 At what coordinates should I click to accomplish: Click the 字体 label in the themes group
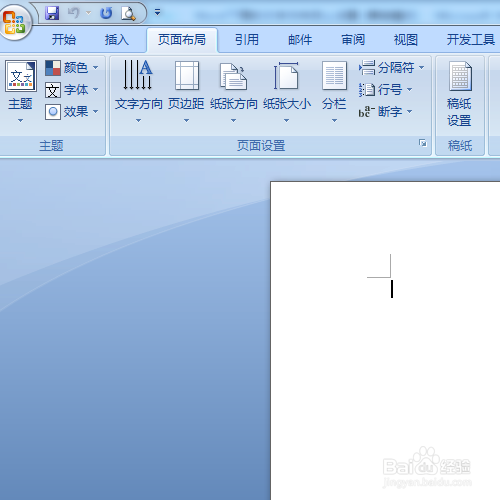point(76,90)
